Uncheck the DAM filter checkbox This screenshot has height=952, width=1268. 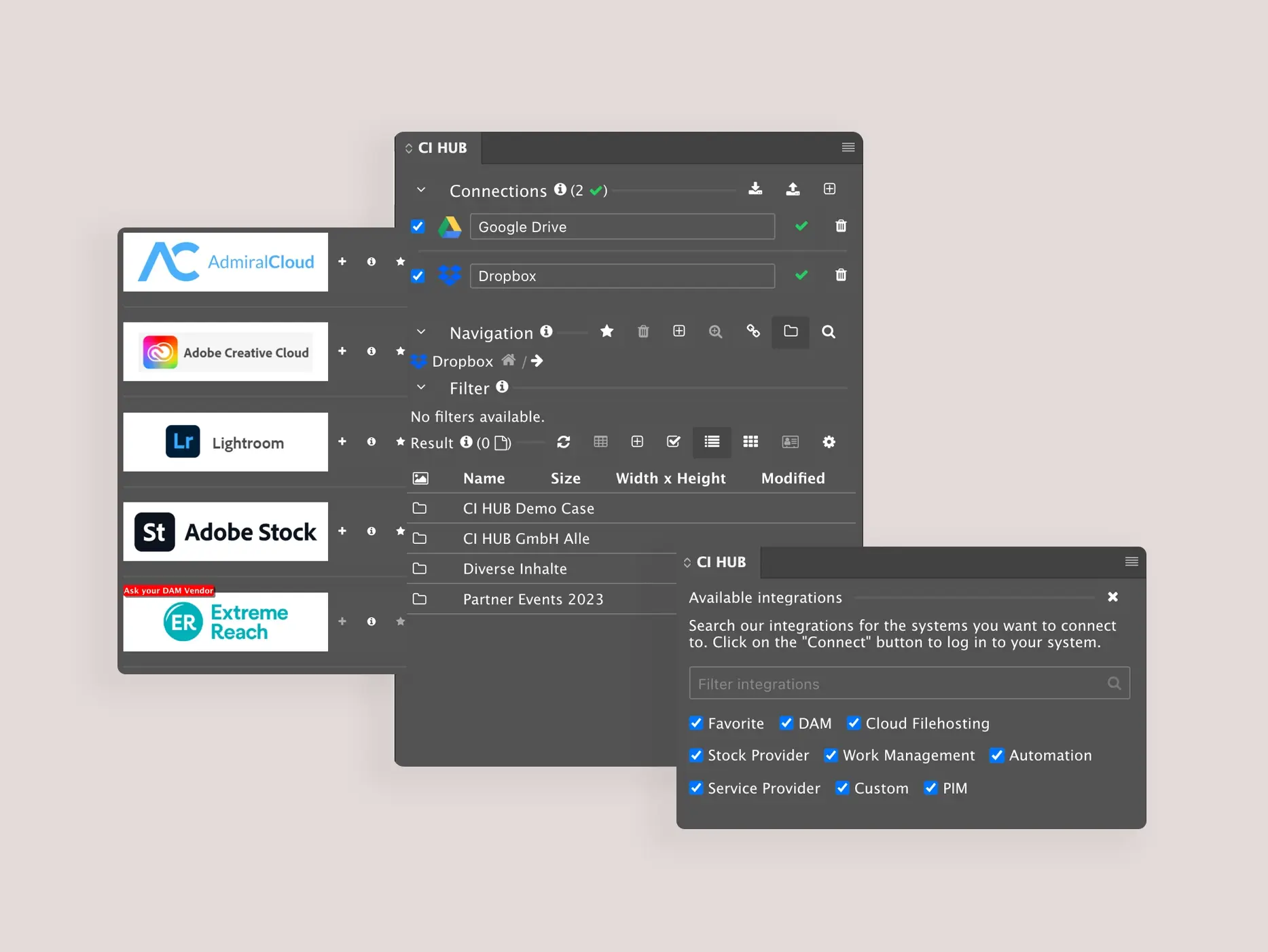(786, 723)
